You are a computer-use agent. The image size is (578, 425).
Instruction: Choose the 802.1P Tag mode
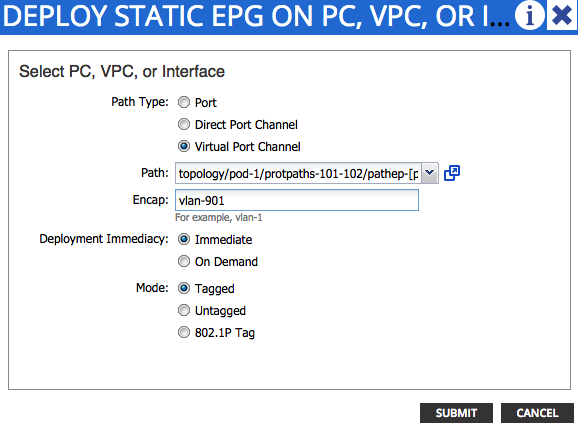coord(184,332)
